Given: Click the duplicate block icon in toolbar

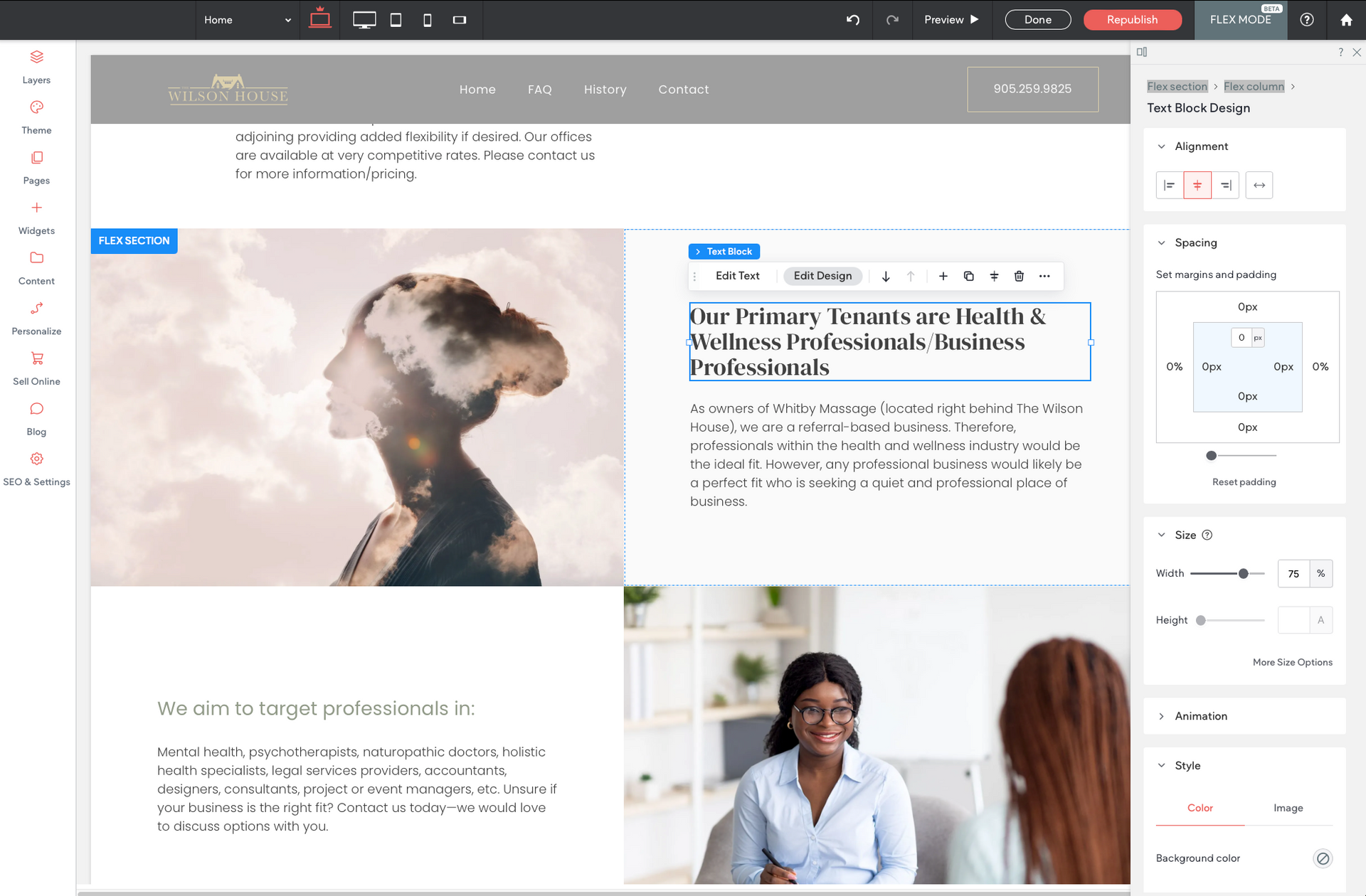Looking at the screenshot, I should (x=969, y=276).
